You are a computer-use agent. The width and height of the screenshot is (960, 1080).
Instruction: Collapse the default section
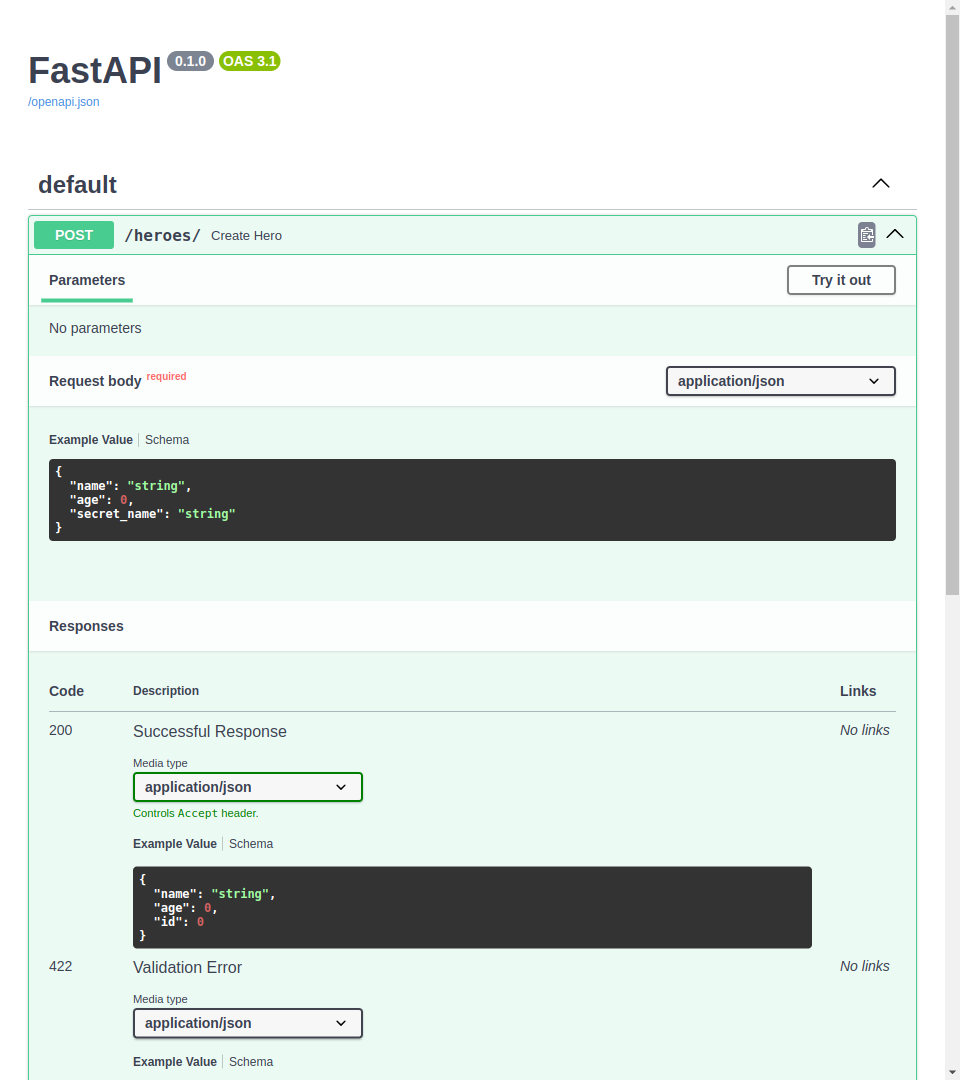pyautogui.click(x=880, y=184)
